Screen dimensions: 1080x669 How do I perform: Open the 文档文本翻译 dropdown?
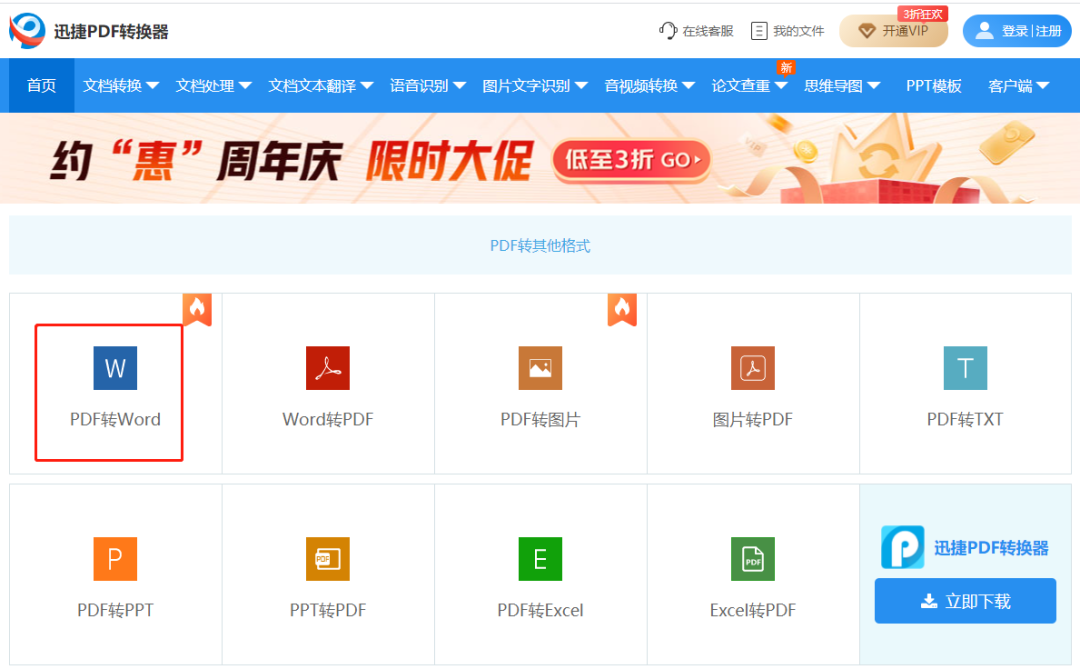click(x=320, y=85)
